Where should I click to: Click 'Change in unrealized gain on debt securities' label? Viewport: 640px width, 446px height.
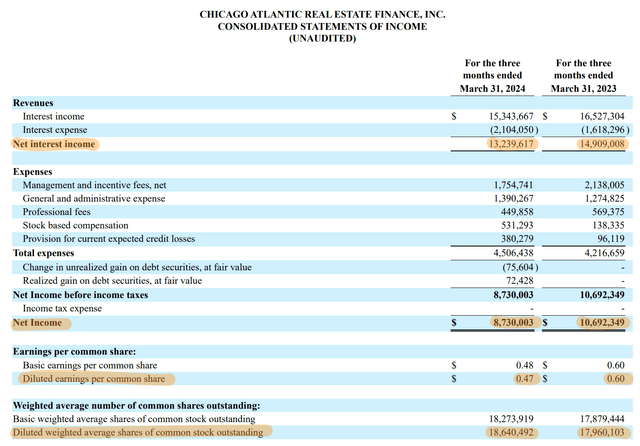click(137, 267)
